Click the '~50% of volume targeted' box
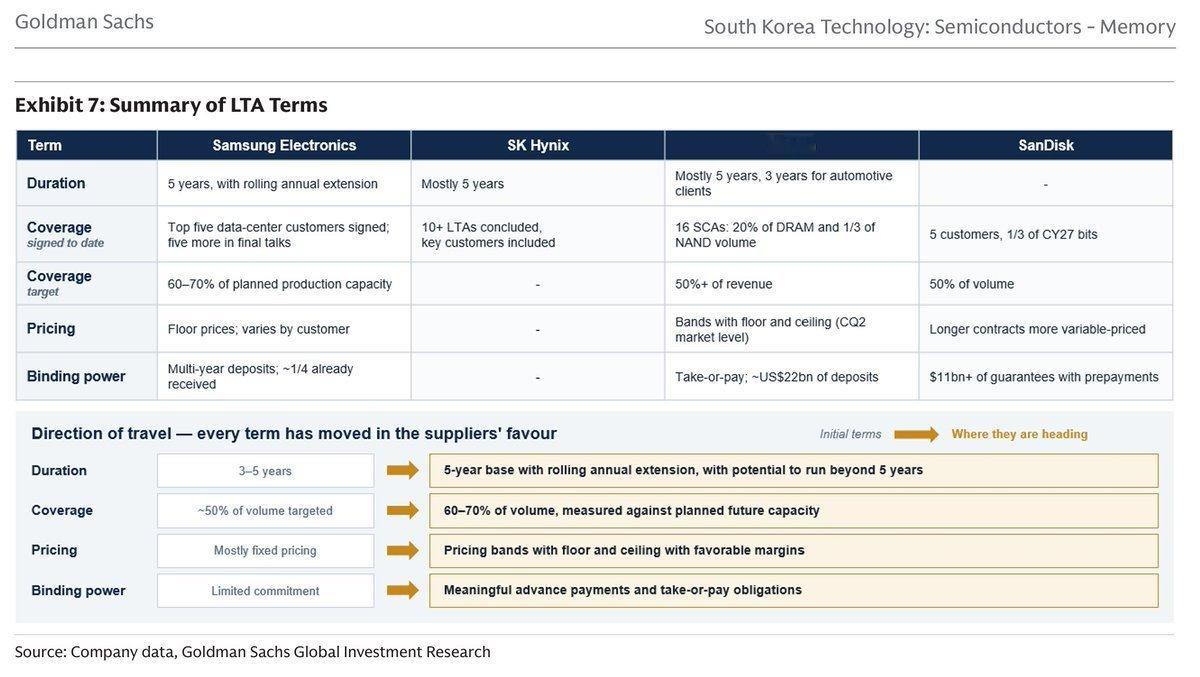 click(266, 510)
